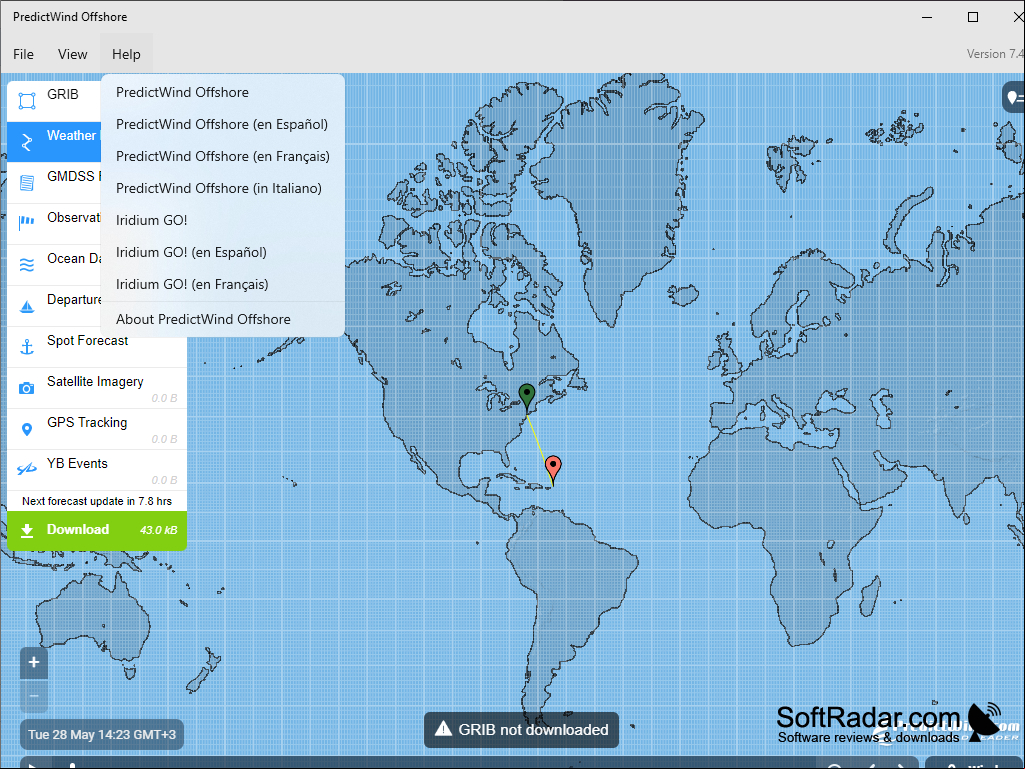The width and height of the screenshot is (1025, 769).
Task: Open Iridium GO! (en Français) help
Action: tap(223, 284)
